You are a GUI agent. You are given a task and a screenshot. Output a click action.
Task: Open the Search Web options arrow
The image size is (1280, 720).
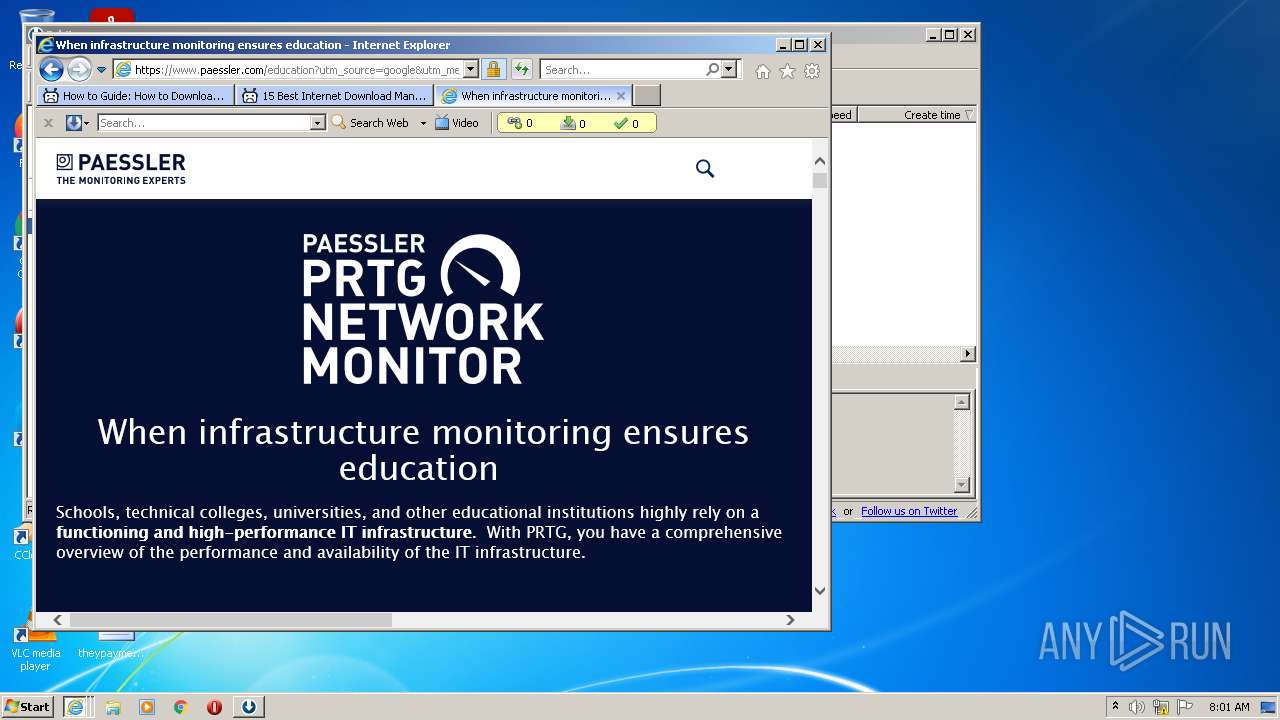[x=423, y=123]
